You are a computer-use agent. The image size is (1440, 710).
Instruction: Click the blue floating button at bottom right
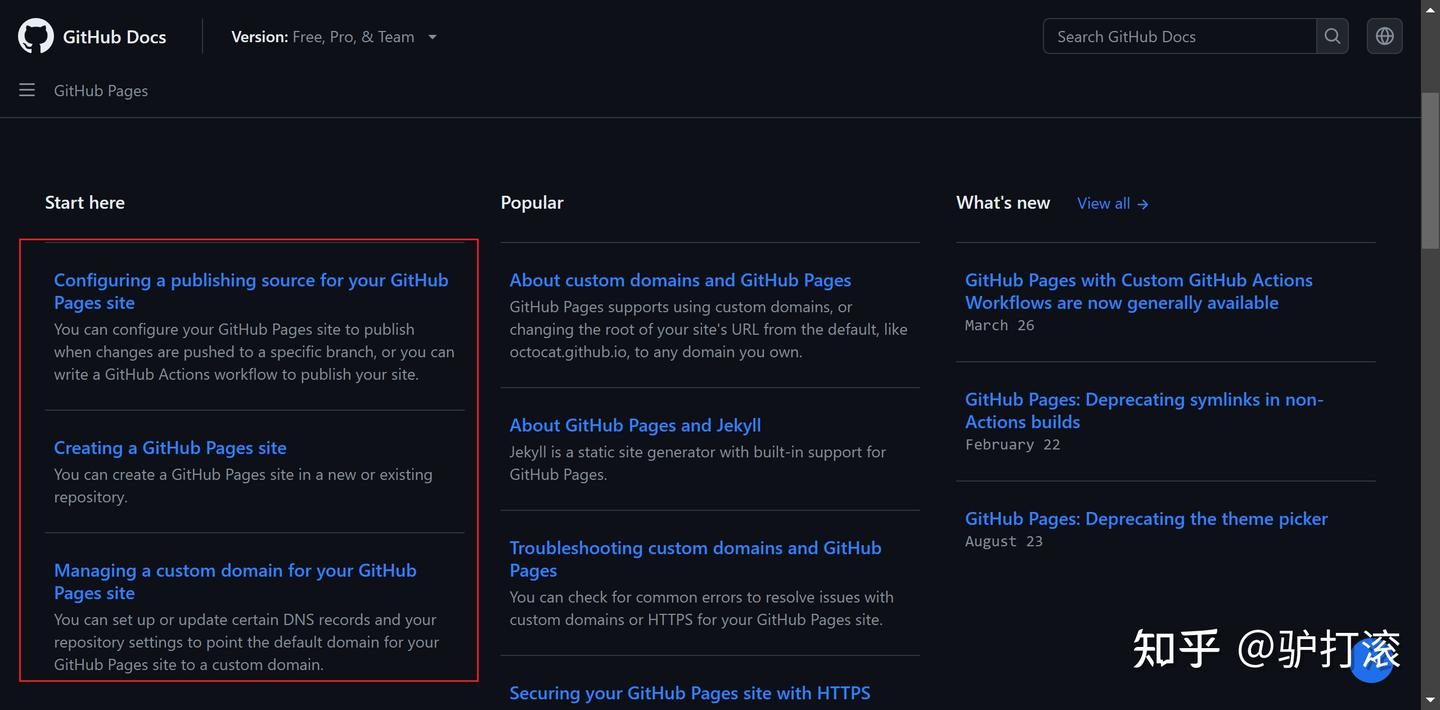tap(1371, 662)
